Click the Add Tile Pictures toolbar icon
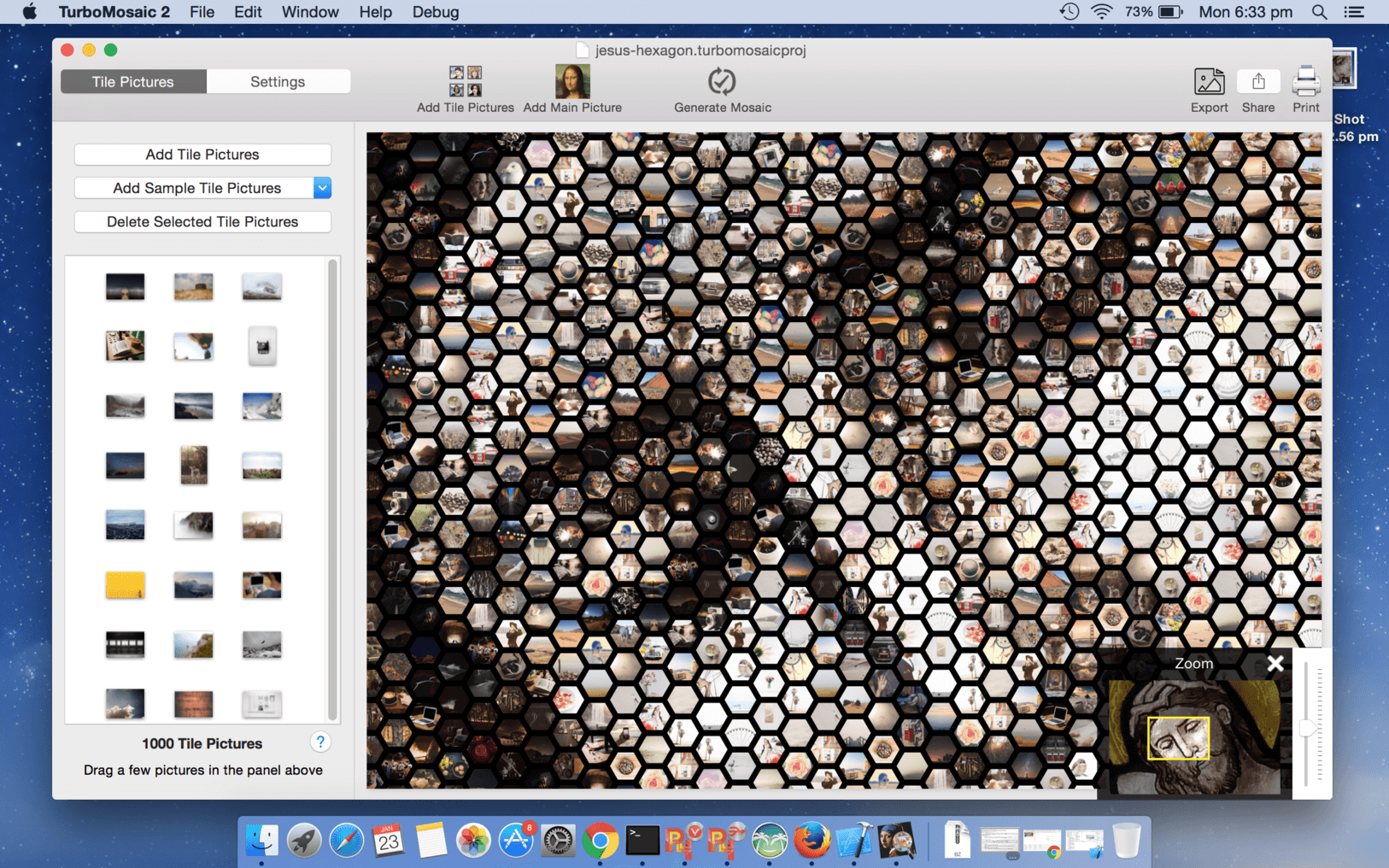 click(466, 81)
